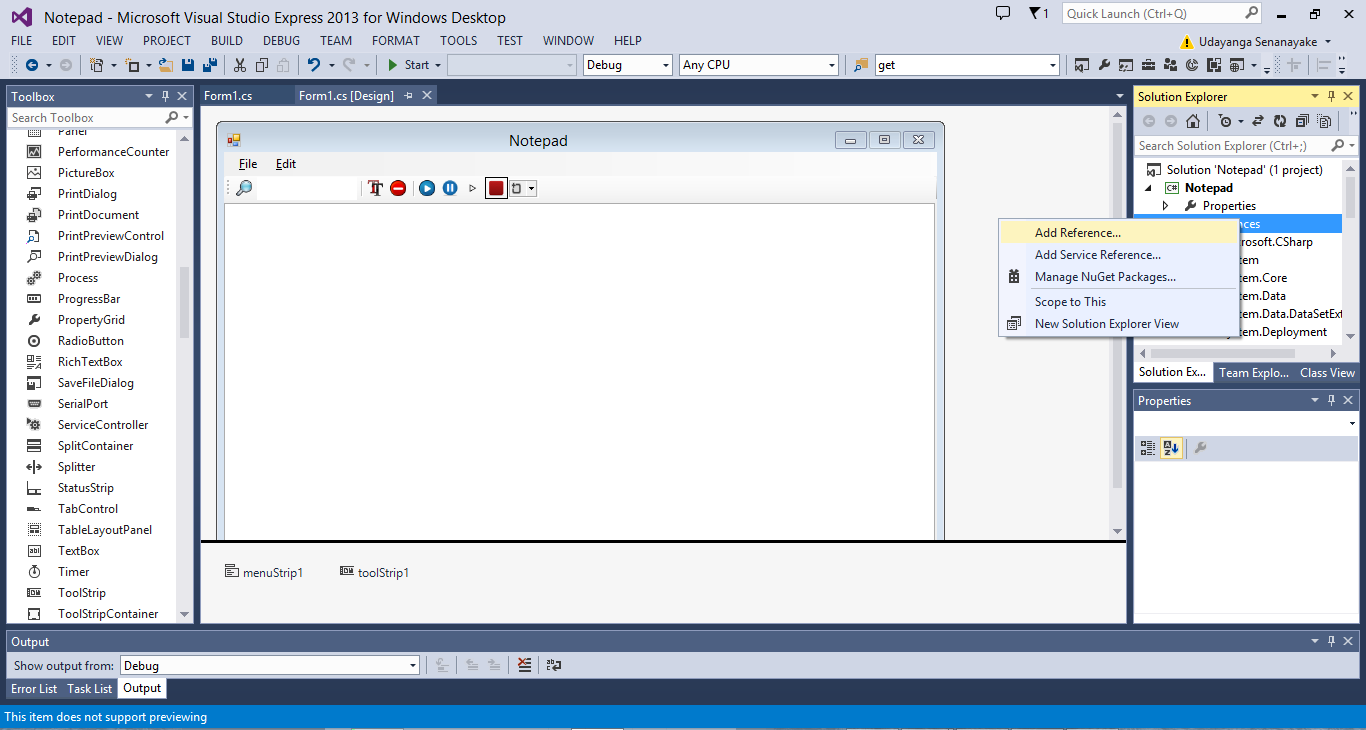Click the Undo arrow icon
1366x730 pixels.
(314, 65)
